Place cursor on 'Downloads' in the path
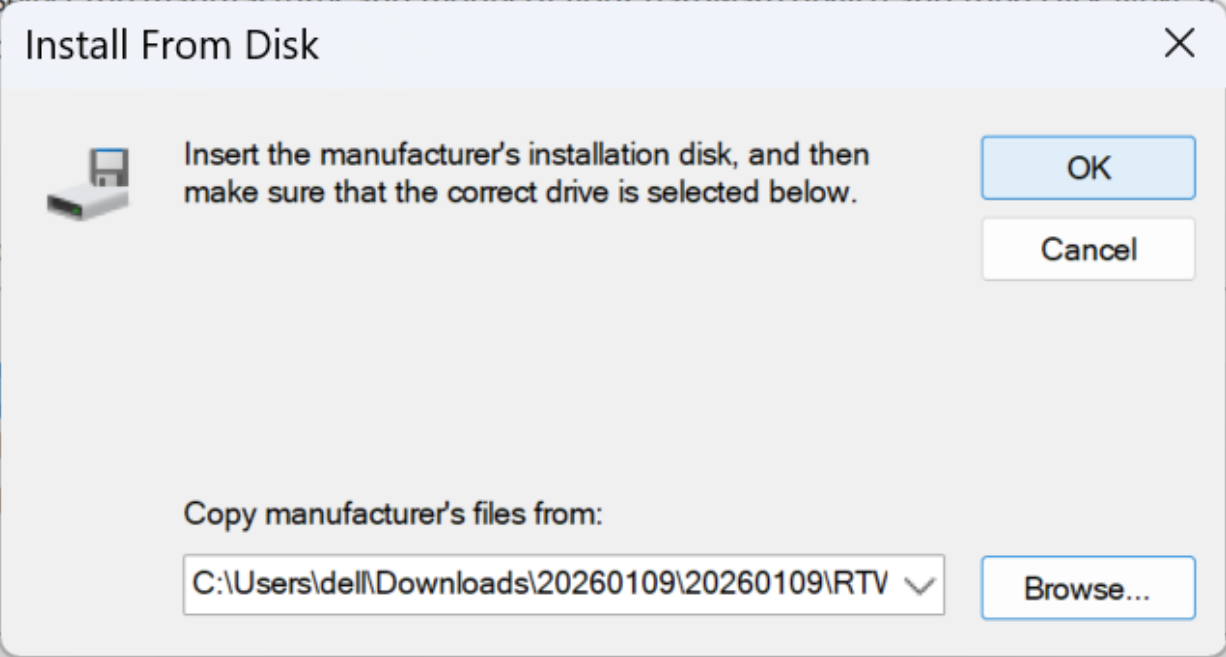The height and width of the screenshot is (657, 1226). coord(462,585)
